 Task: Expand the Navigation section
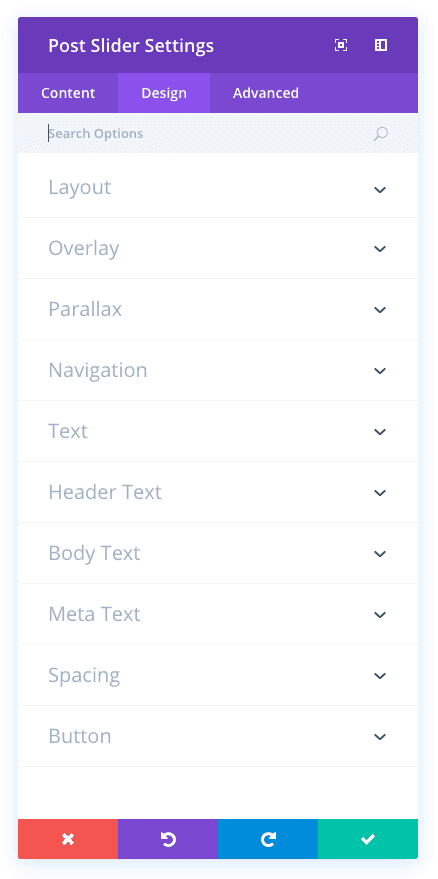coord(218,371)
